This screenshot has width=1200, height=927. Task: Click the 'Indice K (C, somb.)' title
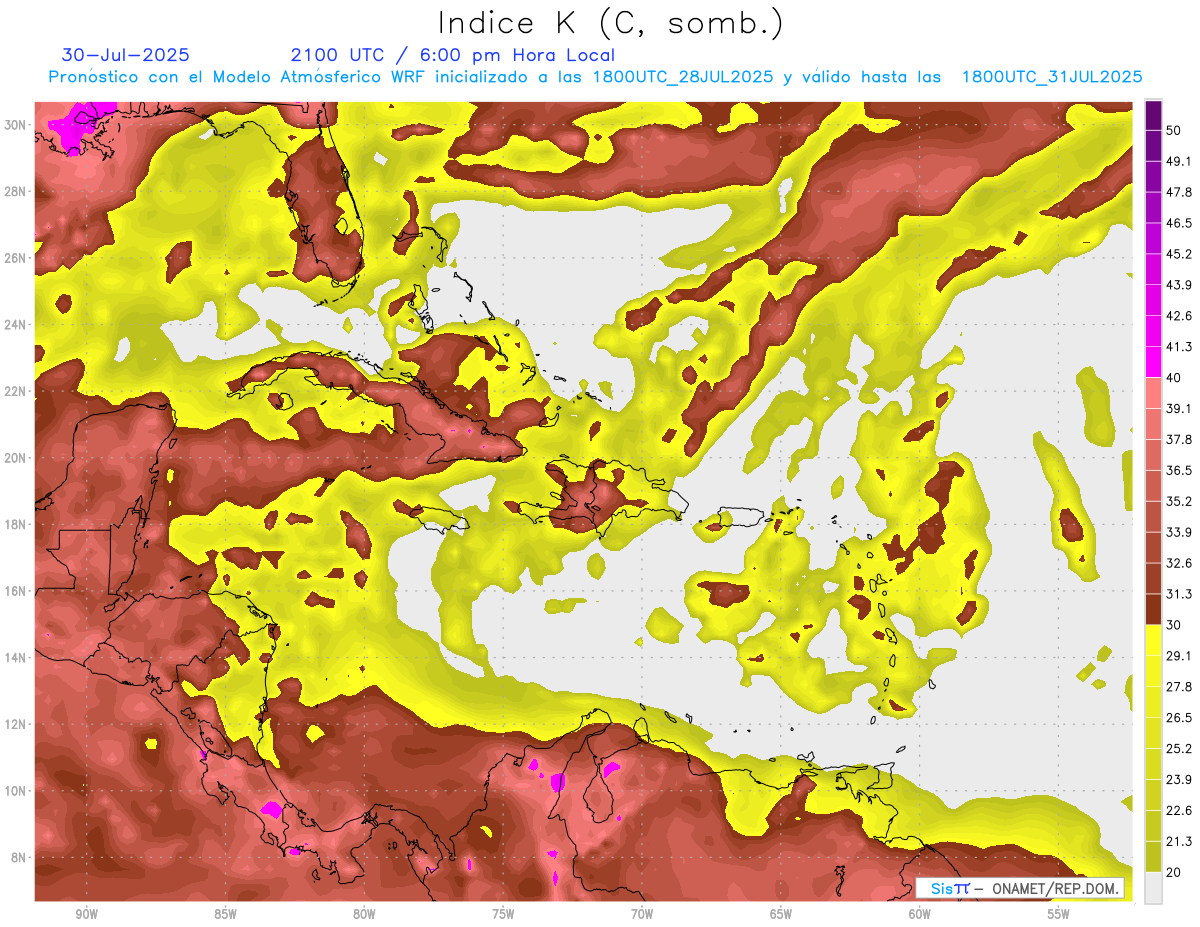[x=610, y=23]
